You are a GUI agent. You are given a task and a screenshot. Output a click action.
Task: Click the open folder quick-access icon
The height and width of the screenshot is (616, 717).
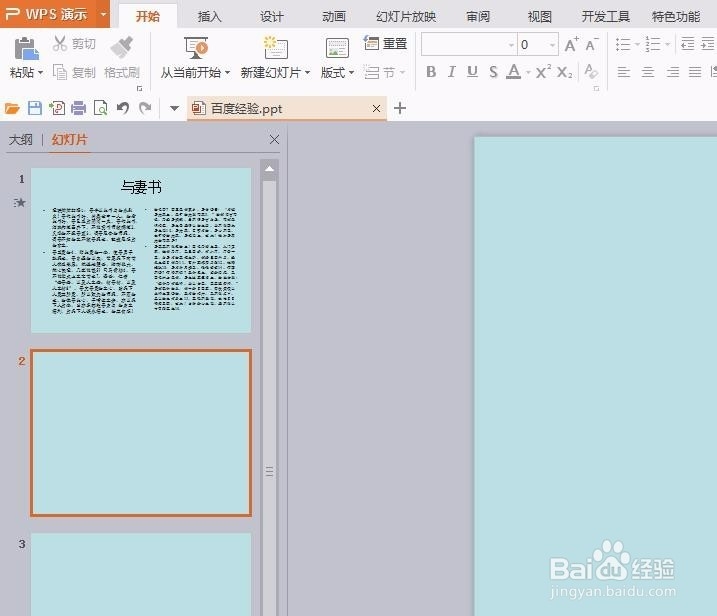pos(12,108)
